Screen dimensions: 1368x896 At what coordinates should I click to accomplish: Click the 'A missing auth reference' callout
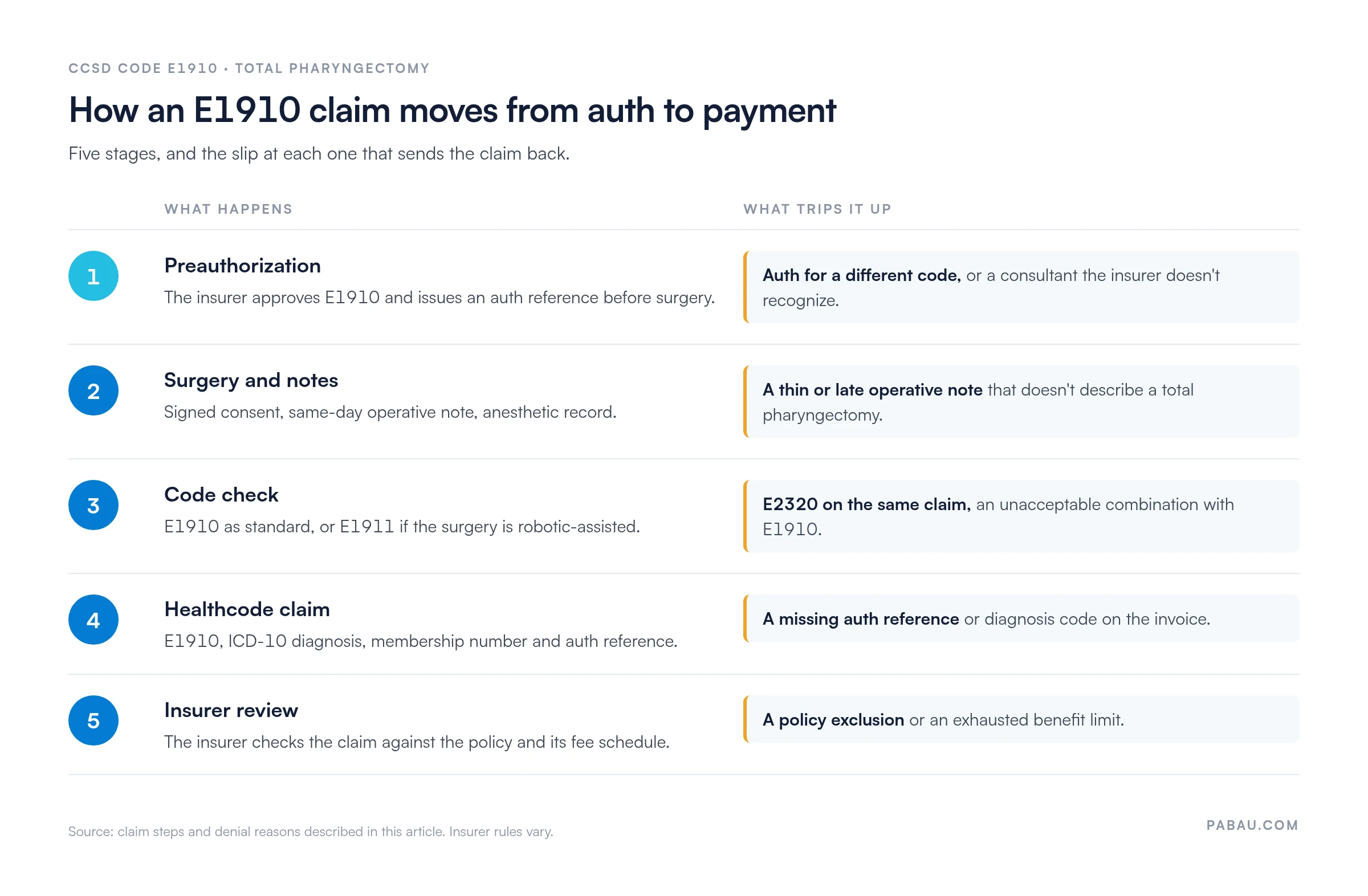coord(1021,619)
